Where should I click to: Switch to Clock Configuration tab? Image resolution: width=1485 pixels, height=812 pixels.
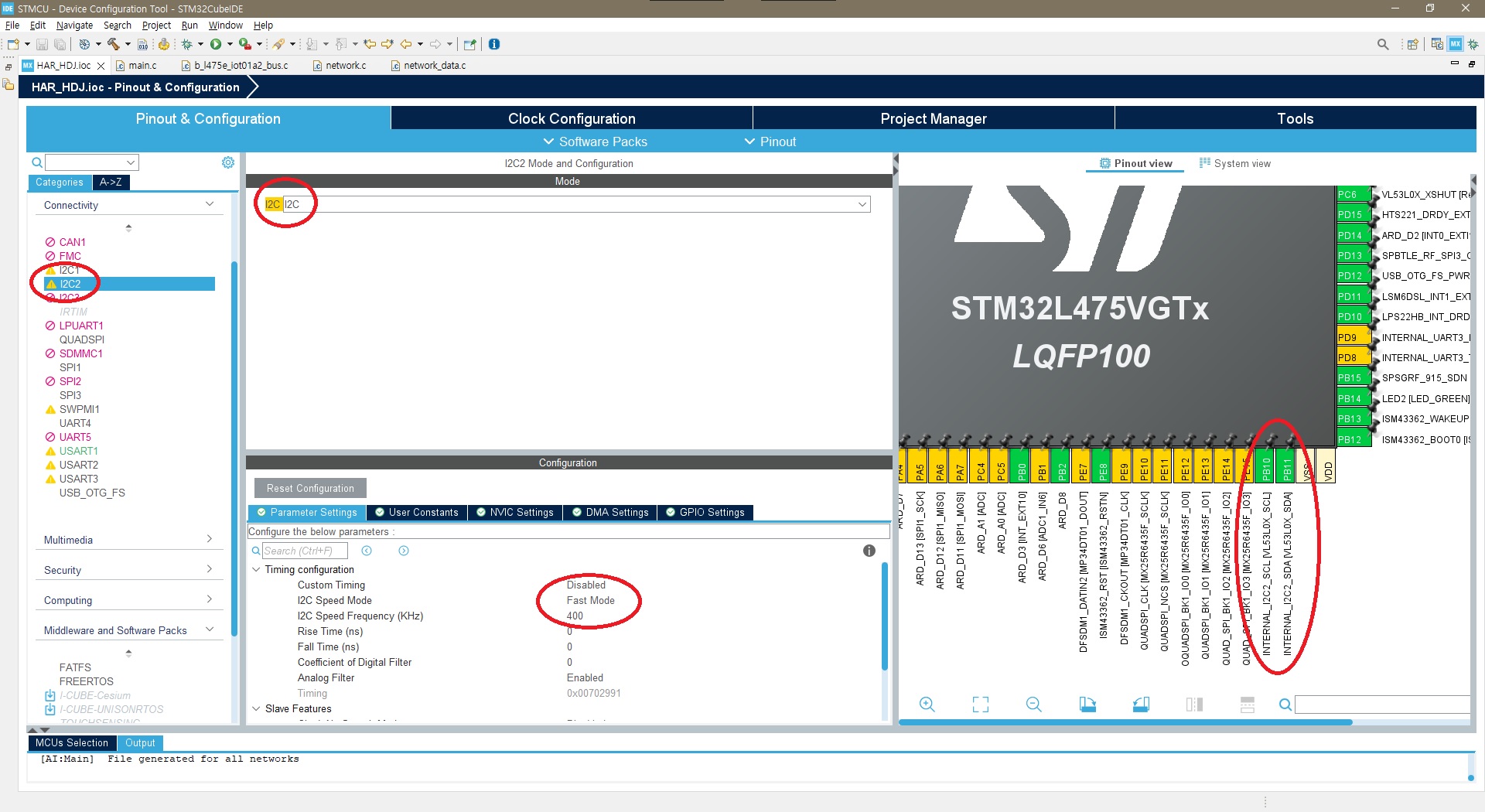pos(572,118)
